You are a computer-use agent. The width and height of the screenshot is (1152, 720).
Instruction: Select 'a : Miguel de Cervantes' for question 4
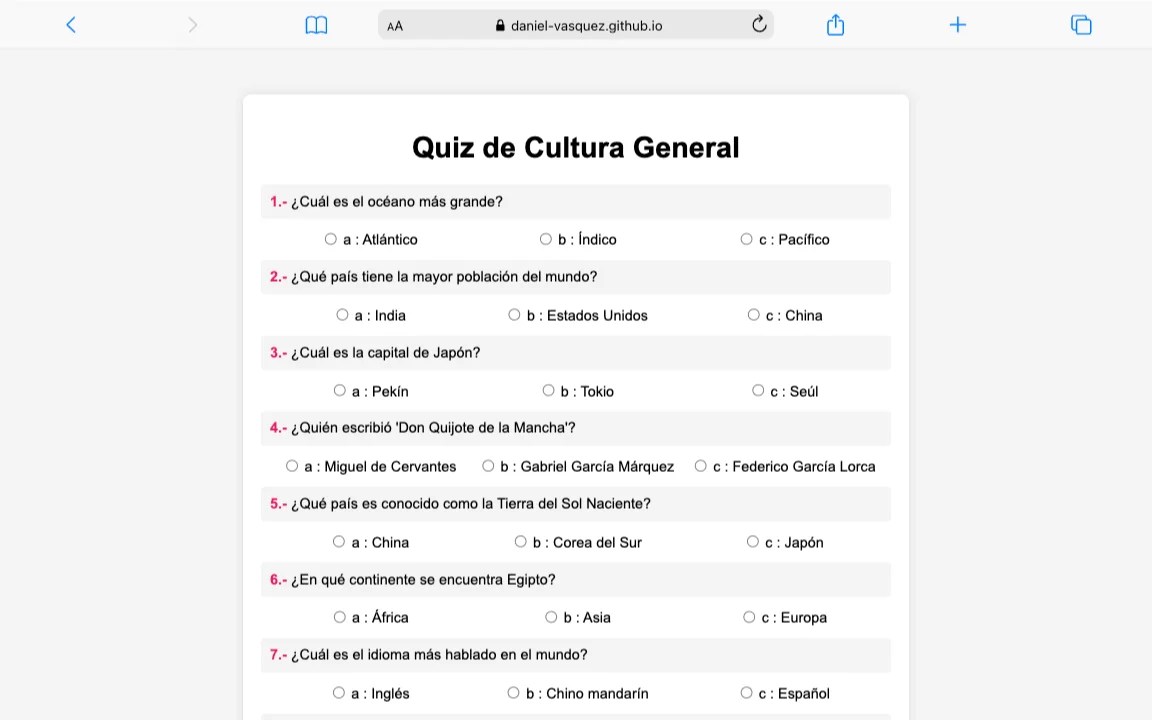point(292,465)
